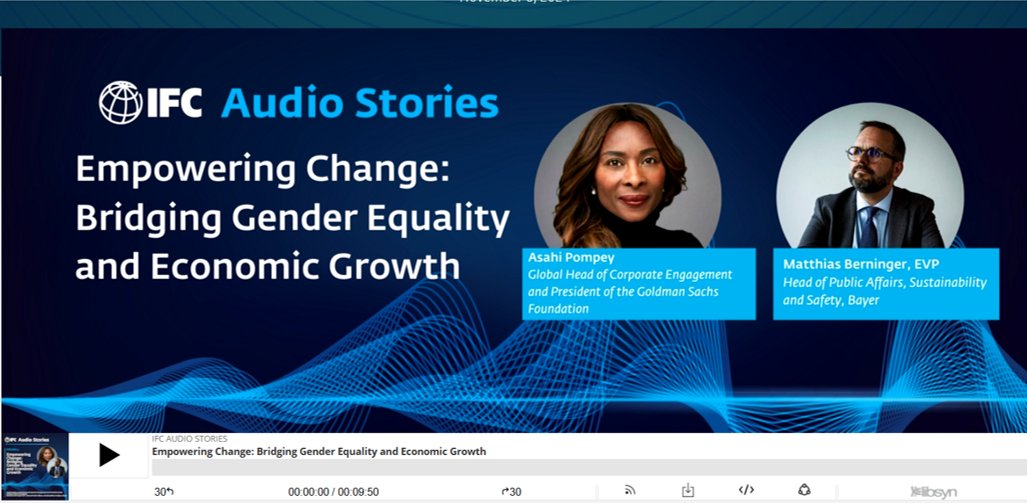This screenshot has height=503, width=1027.
Task: Click the IFC AUDIO STORIES show label
Action: pyautogui.click(x=189, y=439)
